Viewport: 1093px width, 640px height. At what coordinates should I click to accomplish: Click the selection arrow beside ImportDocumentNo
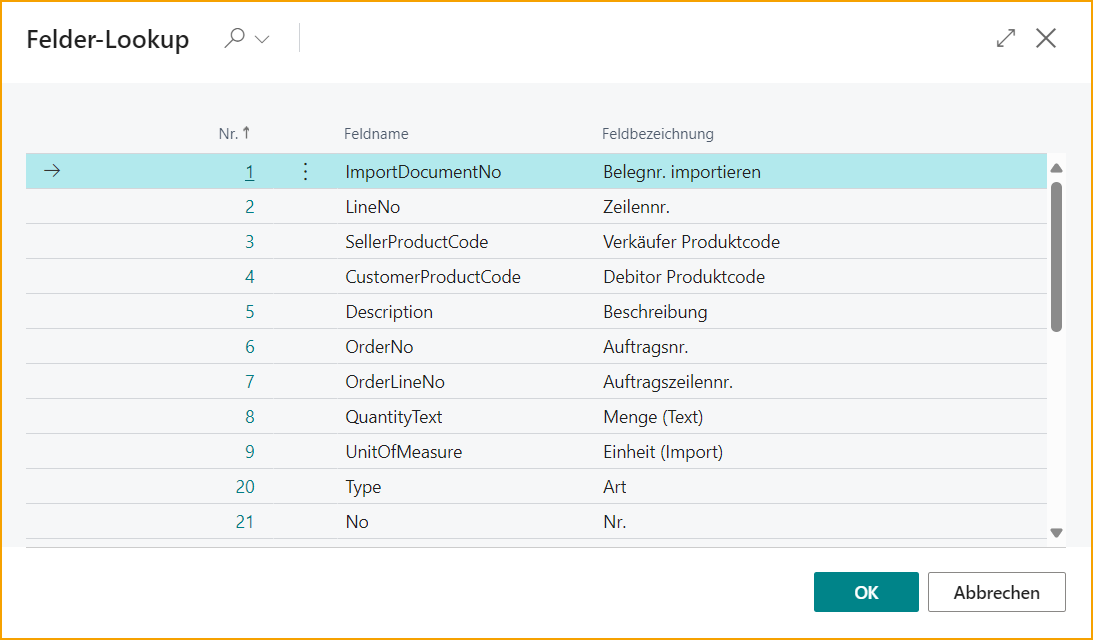51,171
